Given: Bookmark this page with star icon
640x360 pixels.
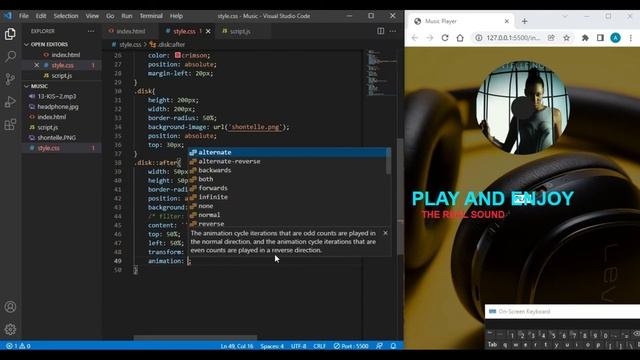Looking at the screenshot, I should 566,38.
